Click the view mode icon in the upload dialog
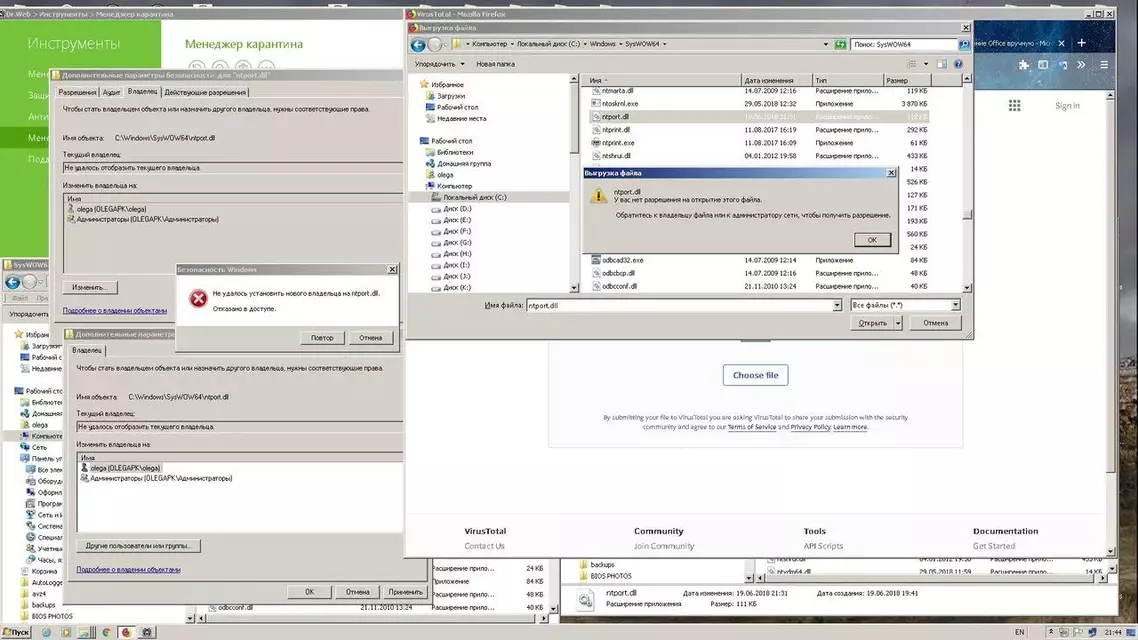Image resolution: width=1138 pixels, height=640 pixels. coord(912,64)
